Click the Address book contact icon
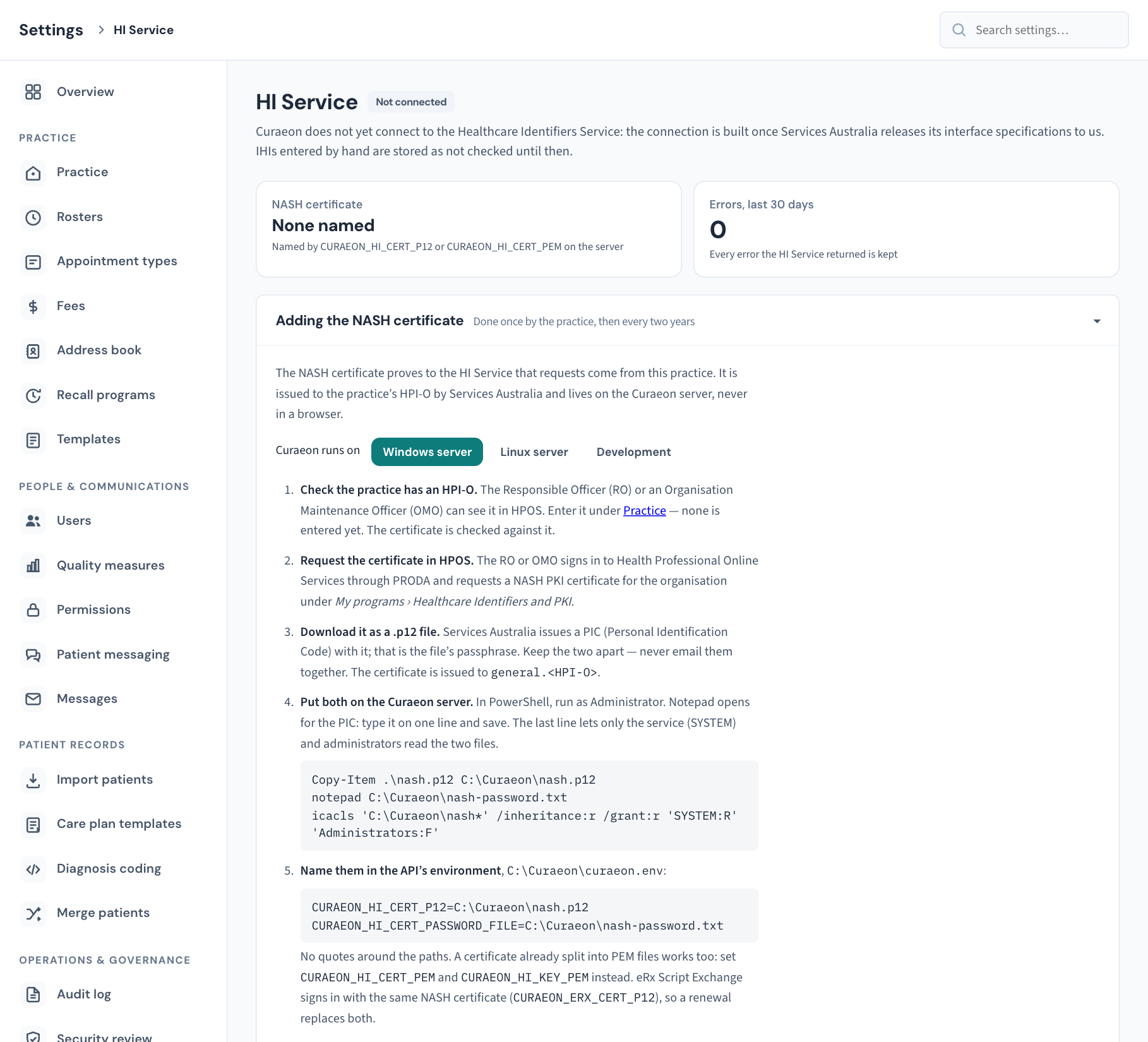The width and height of the screenshot is (1148, 1042). pos(33,351)
